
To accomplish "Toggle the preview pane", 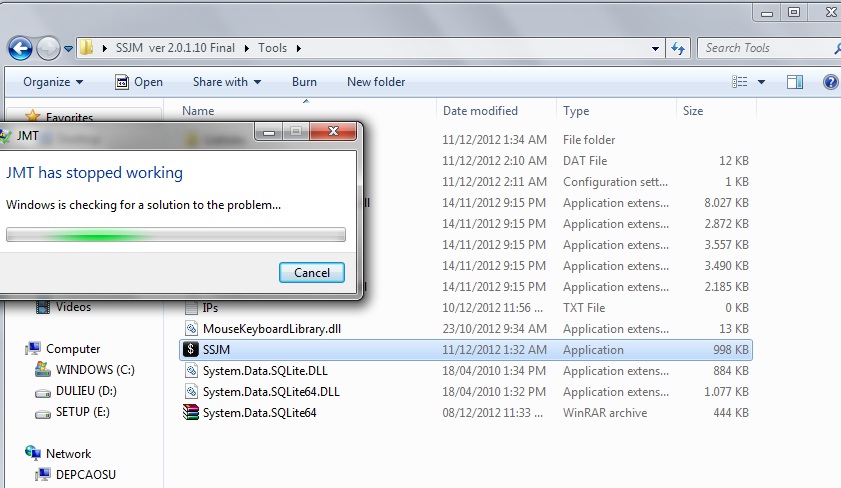I will (x=794, y=82).
